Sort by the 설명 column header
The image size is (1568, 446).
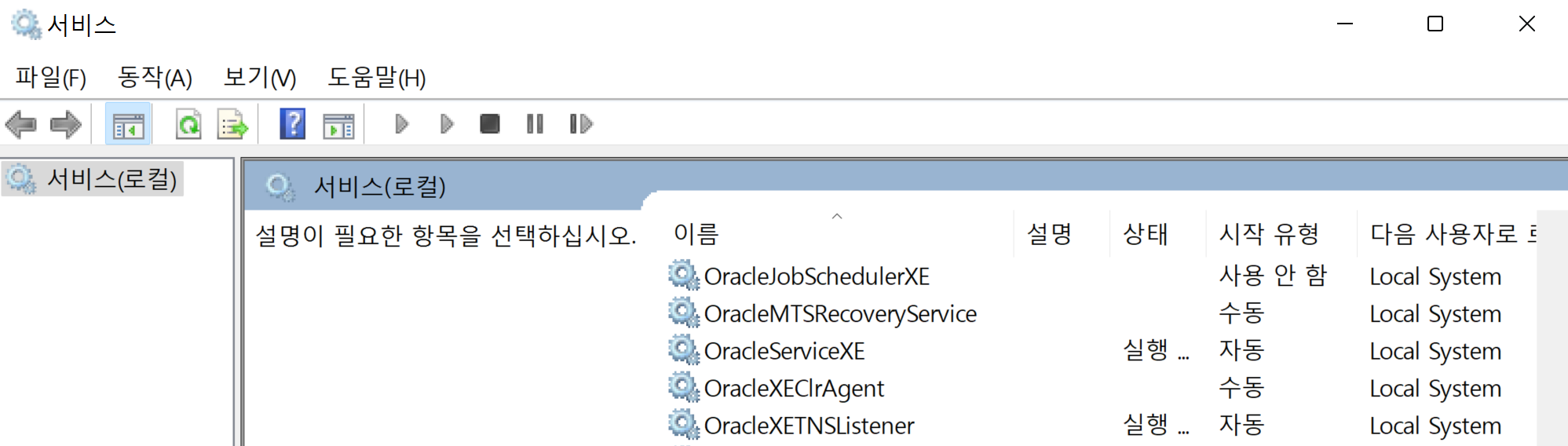coord(1062,234)
